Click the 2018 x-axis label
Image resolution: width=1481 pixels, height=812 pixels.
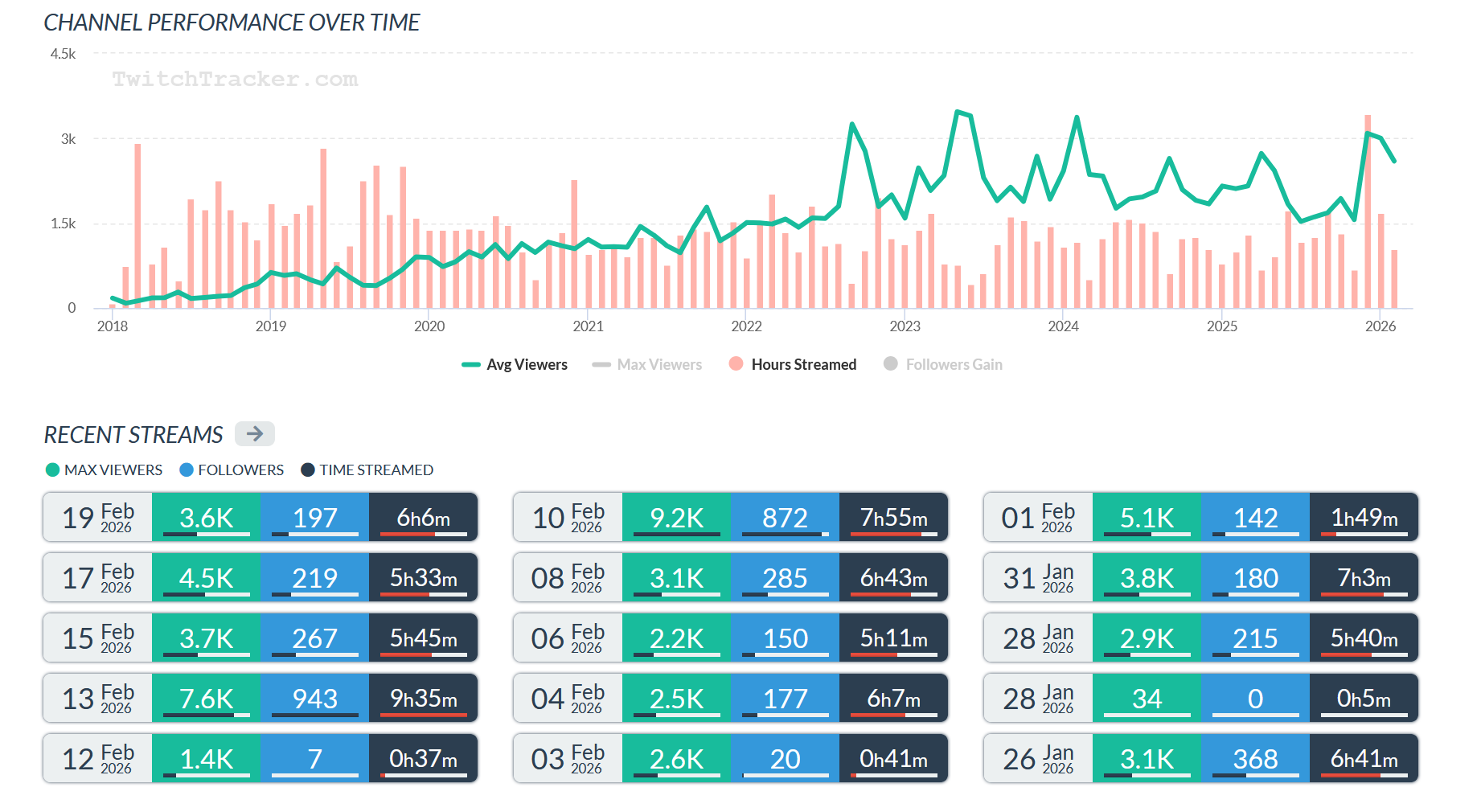[x=113, y=326]
